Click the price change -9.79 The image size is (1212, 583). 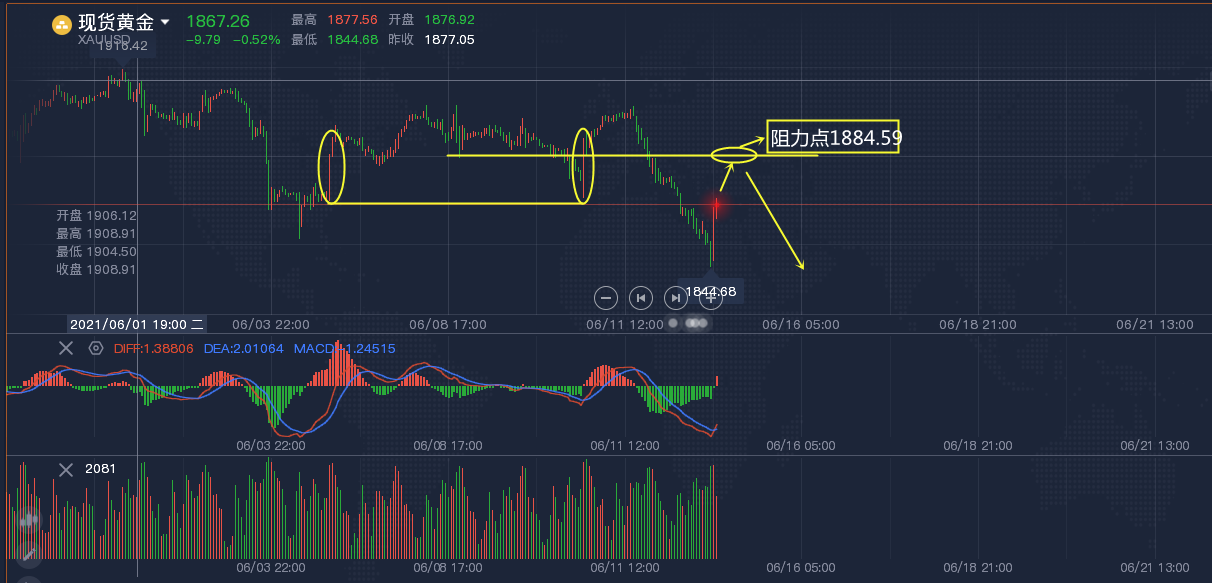click(x=203, y=40)
